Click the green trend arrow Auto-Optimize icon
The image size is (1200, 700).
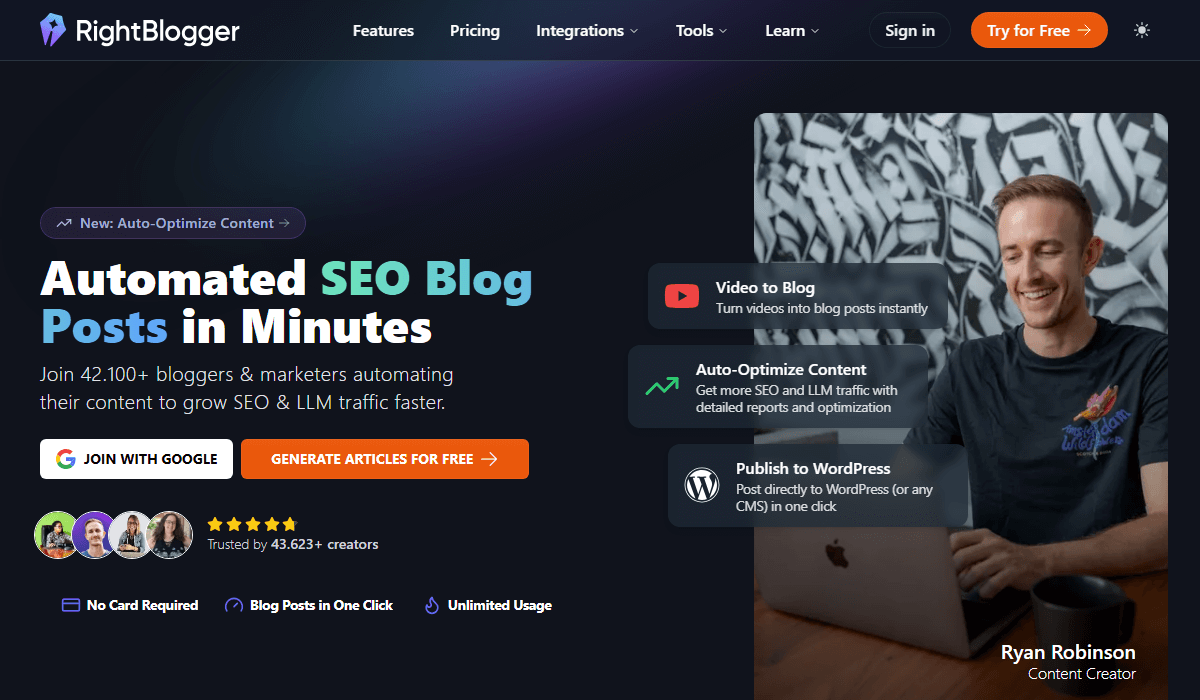(x=662, y=387)
